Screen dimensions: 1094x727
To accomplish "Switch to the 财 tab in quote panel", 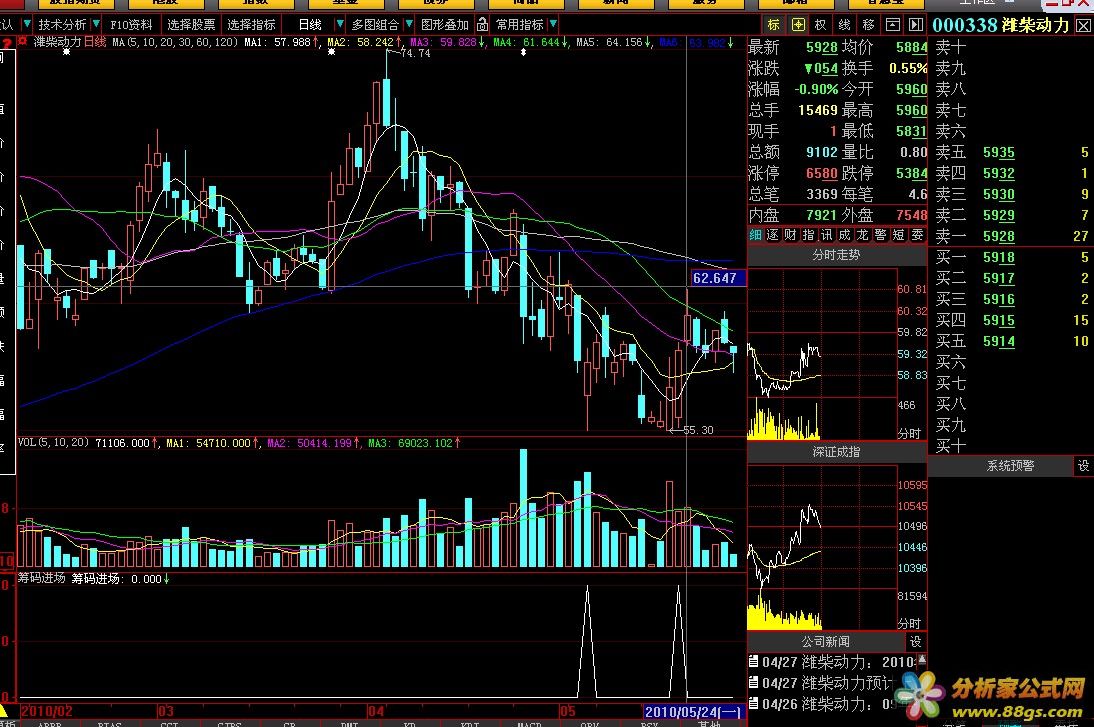I will 791,235.
